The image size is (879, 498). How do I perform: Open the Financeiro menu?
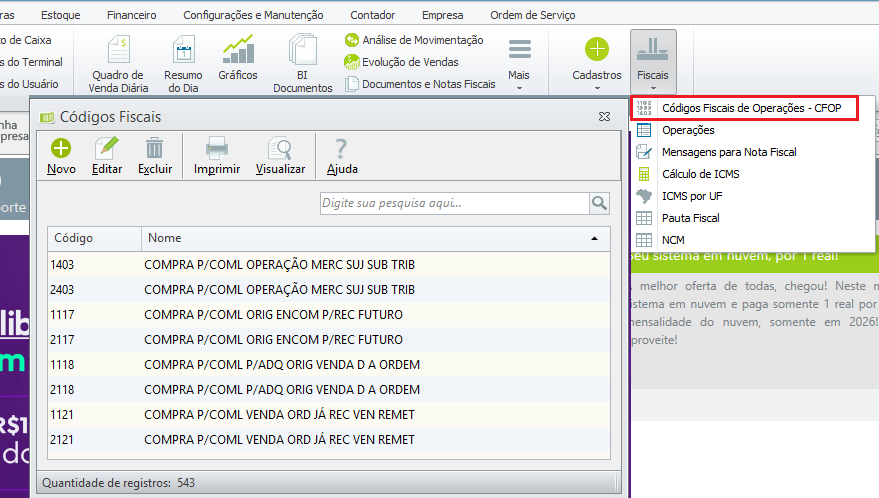tap(132, 15)
